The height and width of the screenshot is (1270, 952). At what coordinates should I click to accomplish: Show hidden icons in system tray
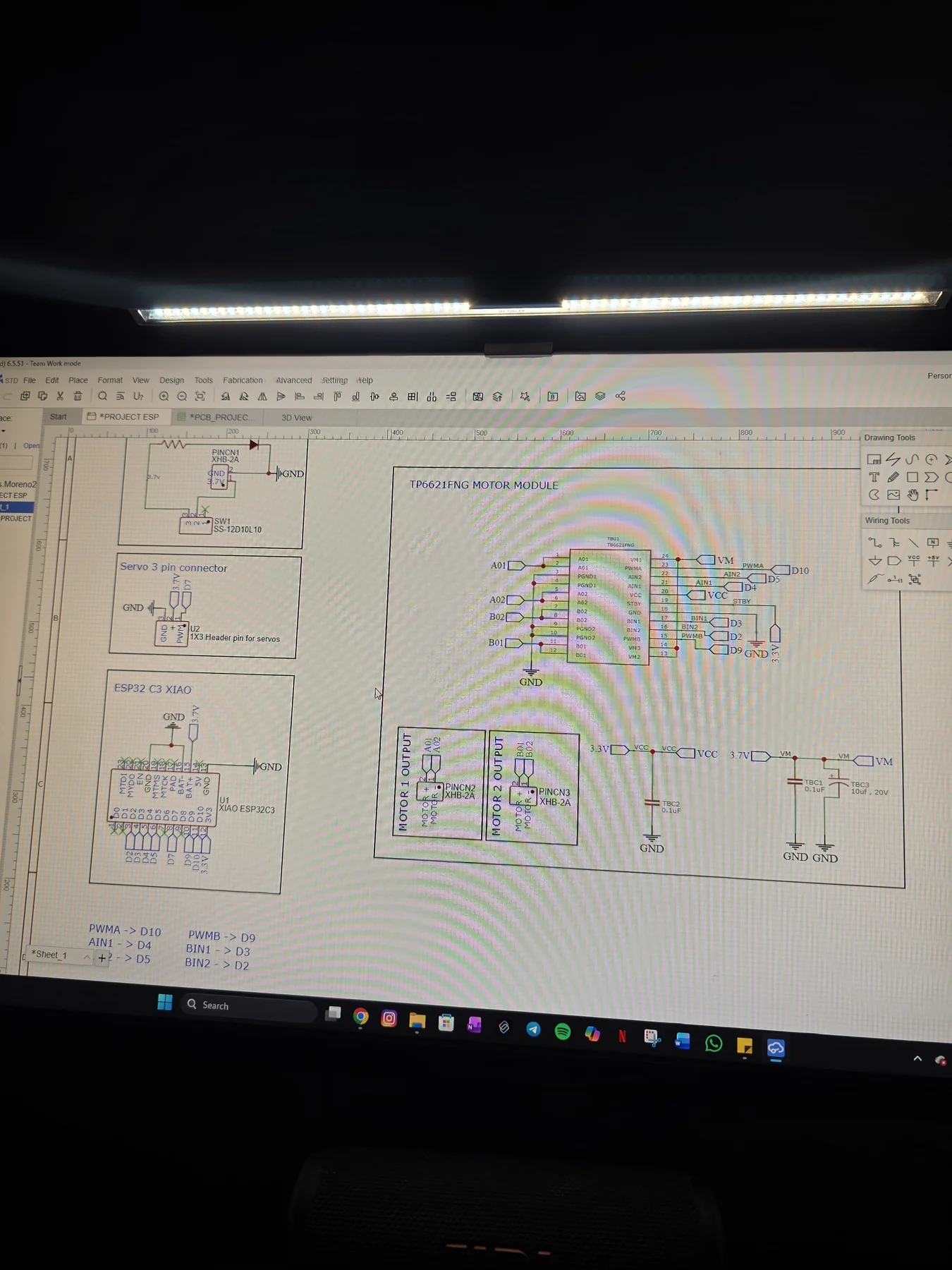[917, 1058]
